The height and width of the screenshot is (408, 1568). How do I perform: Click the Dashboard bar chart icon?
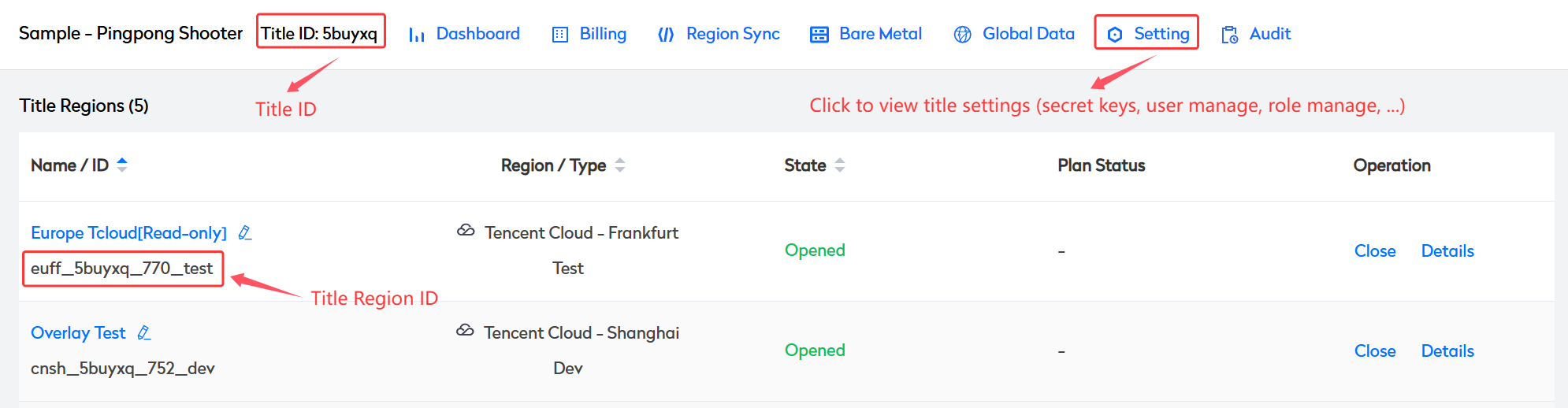click(417, 35)
